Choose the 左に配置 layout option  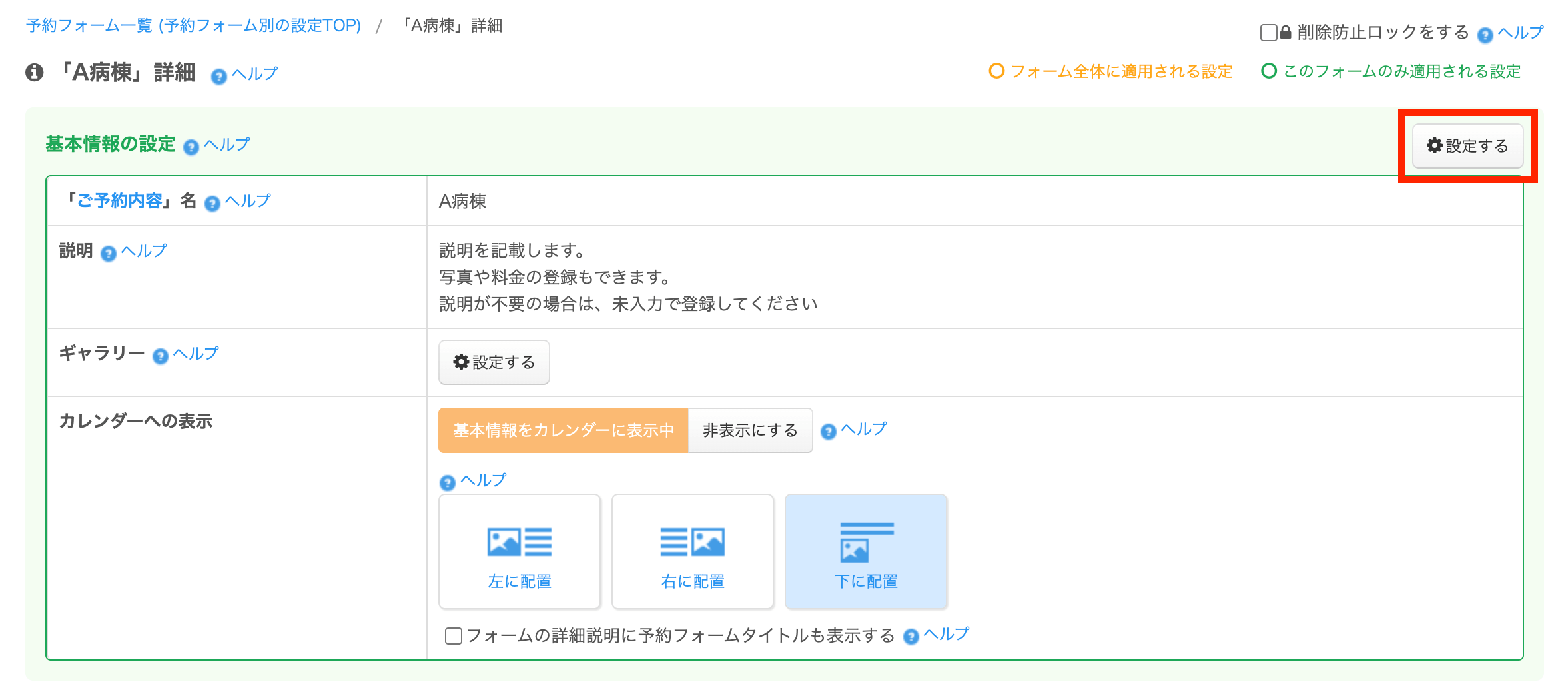point(520,551)
